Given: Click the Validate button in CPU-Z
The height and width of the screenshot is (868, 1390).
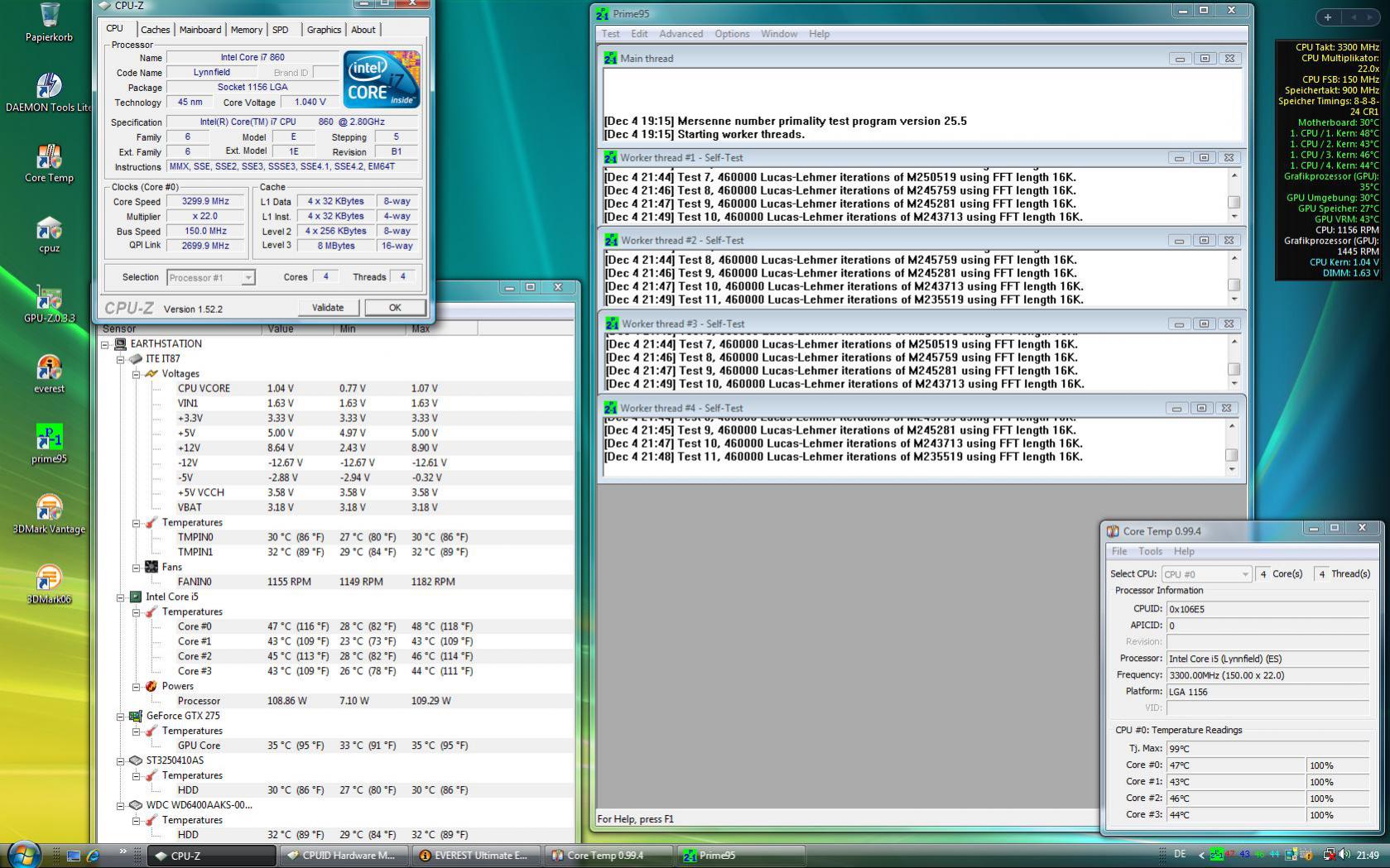Looking at the screenshot, I should click(328, 308).
